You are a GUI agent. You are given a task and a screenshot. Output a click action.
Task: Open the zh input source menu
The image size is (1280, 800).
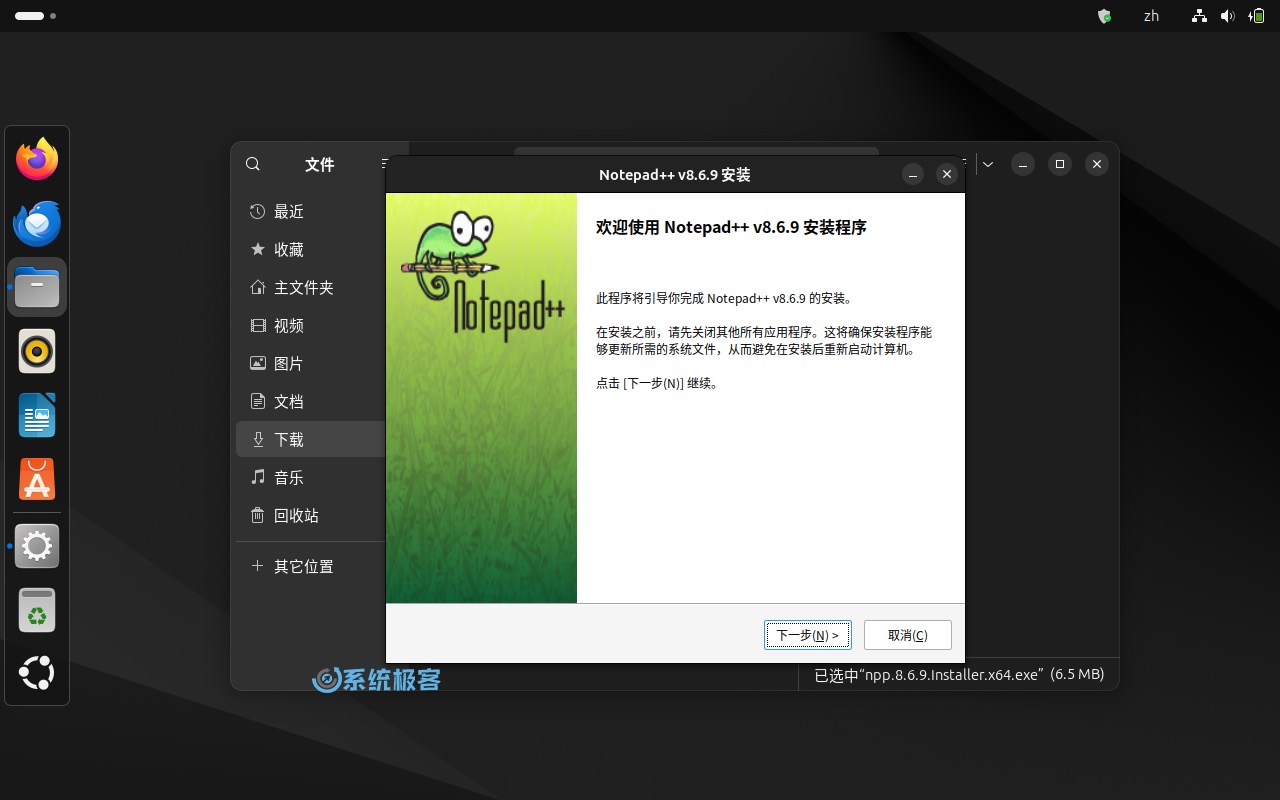click(x=1151, y=16)
